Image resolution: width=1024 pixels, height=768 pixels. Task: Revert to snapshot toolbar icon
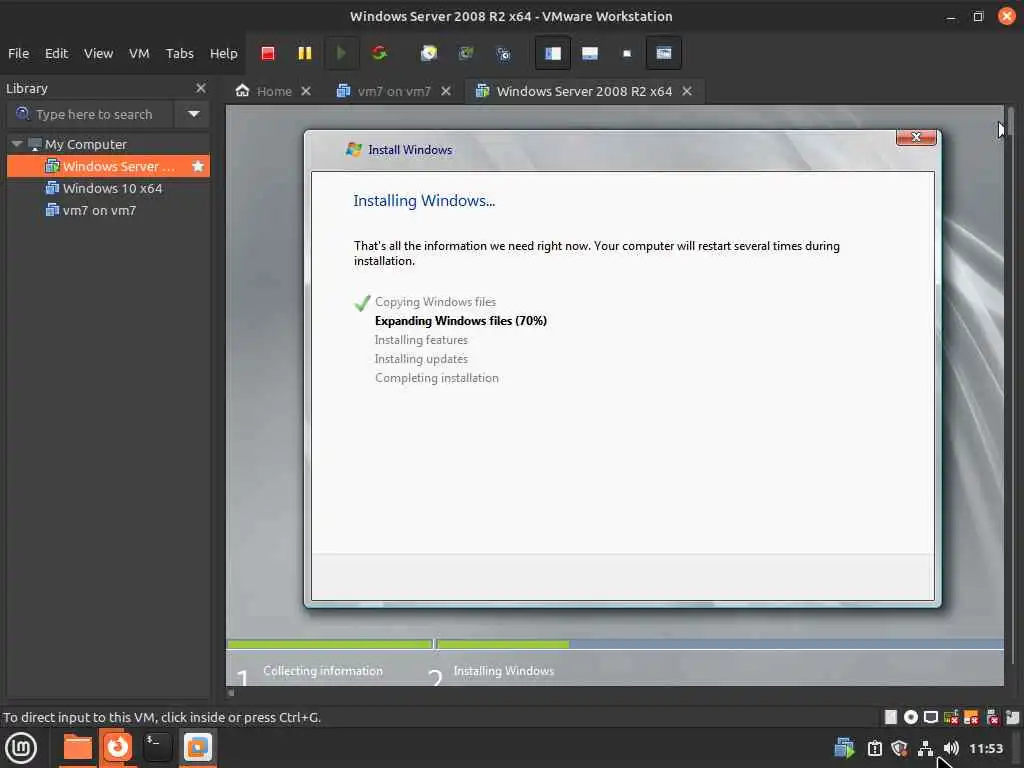(x=466, y=54)
